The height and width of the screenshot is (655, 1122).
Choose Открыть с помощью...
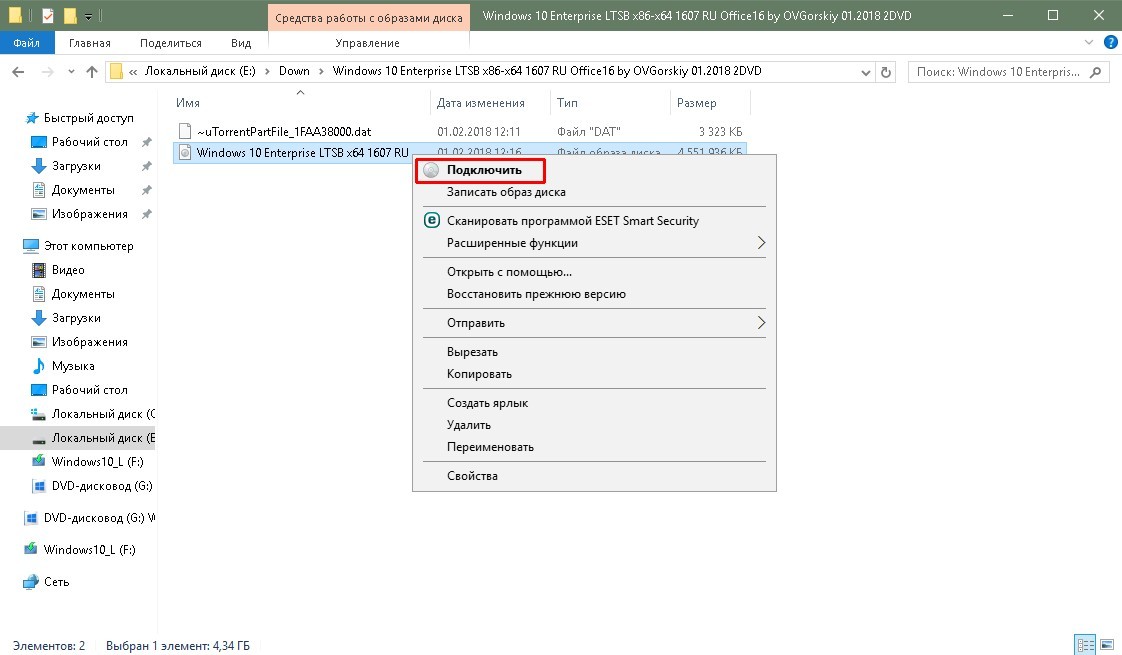click(x=509, y=272)
